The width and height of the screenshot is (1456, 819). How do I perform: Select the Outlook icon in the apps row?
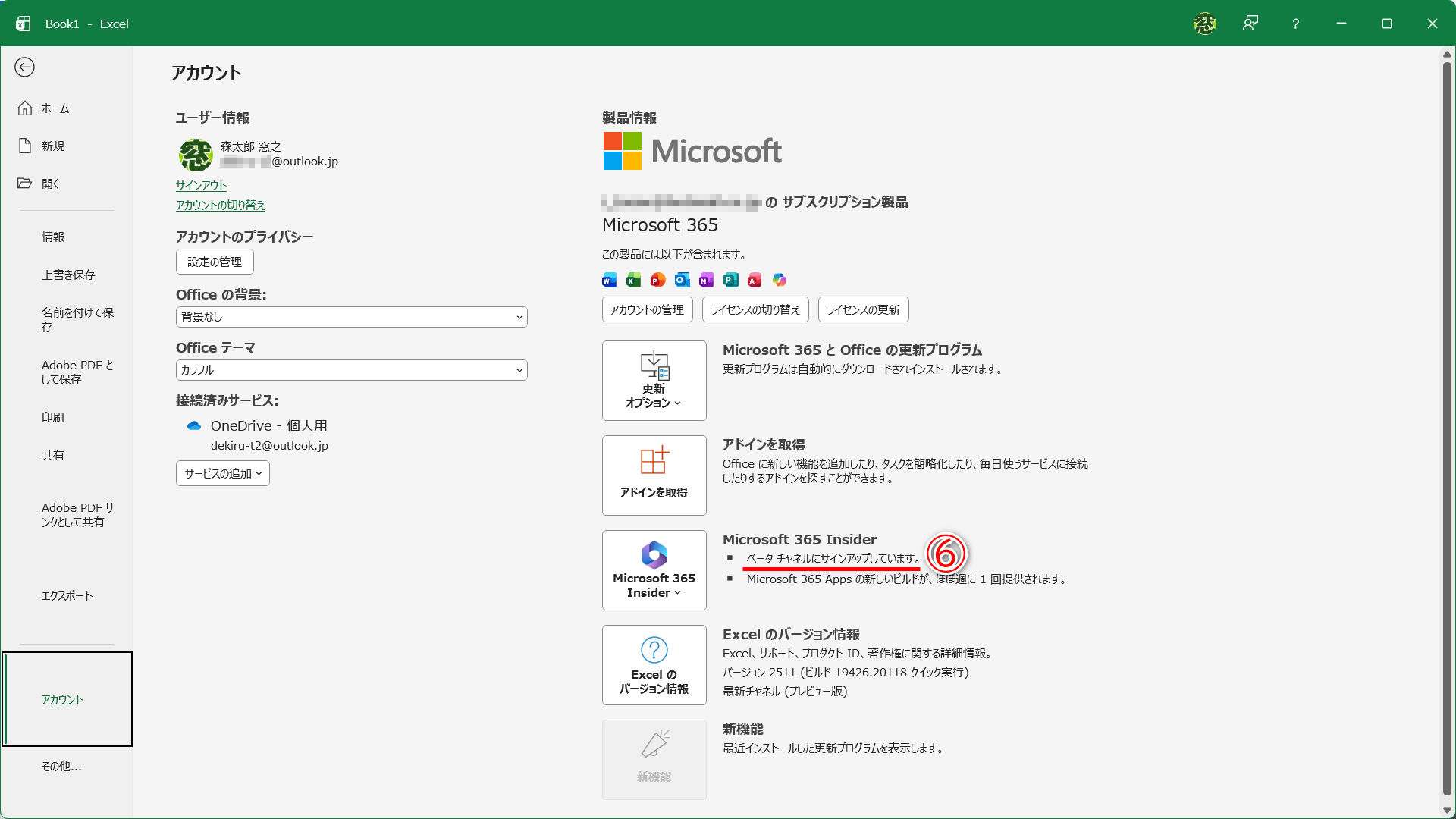[682, 280]
